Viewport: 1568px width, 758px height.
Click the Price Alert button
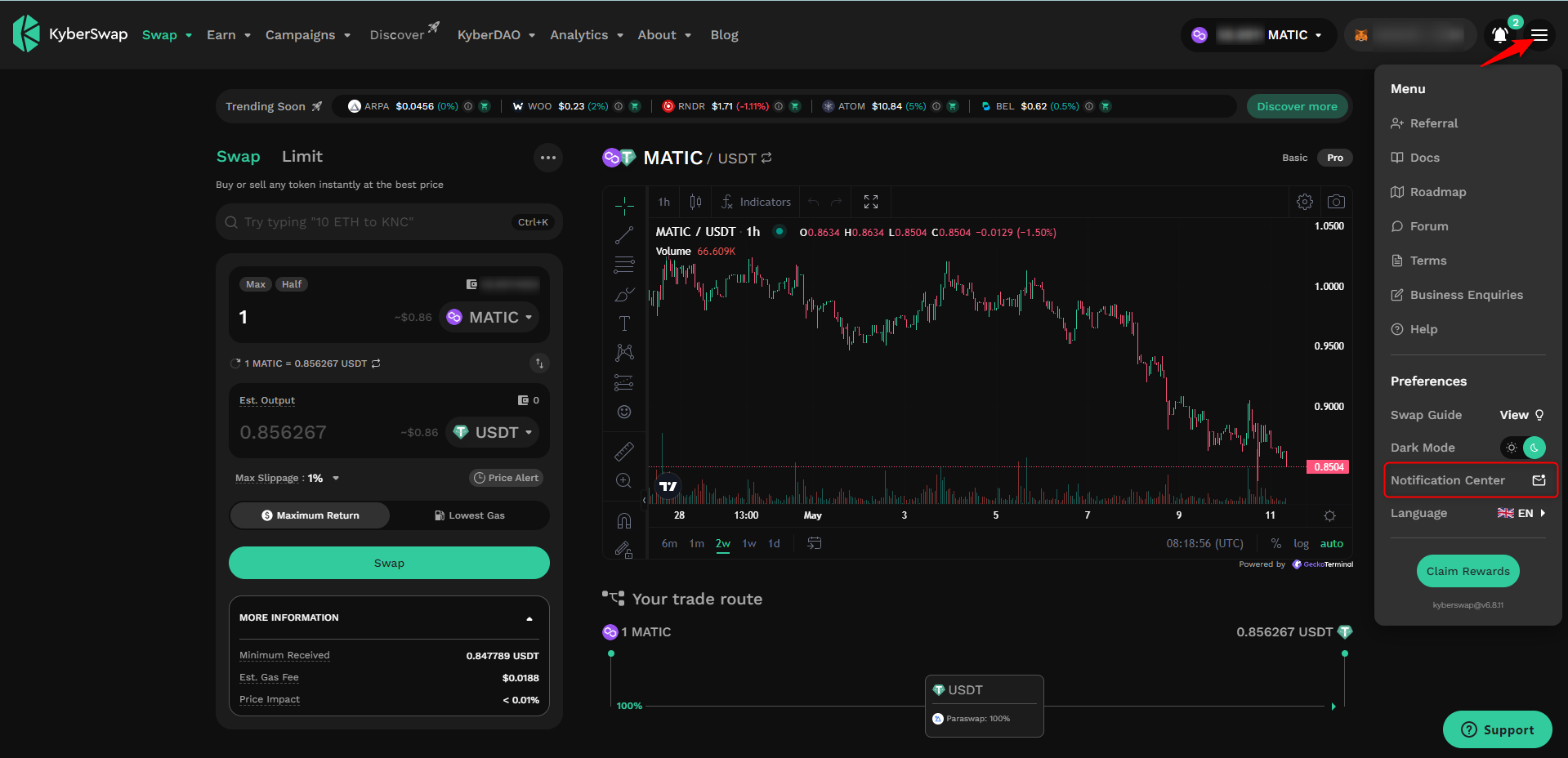coord(506,478)
